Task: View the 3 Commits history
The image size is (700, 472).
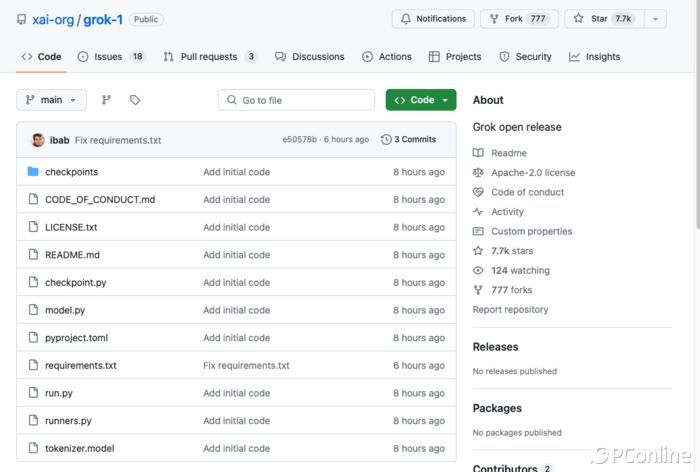Action: [408, 139]
